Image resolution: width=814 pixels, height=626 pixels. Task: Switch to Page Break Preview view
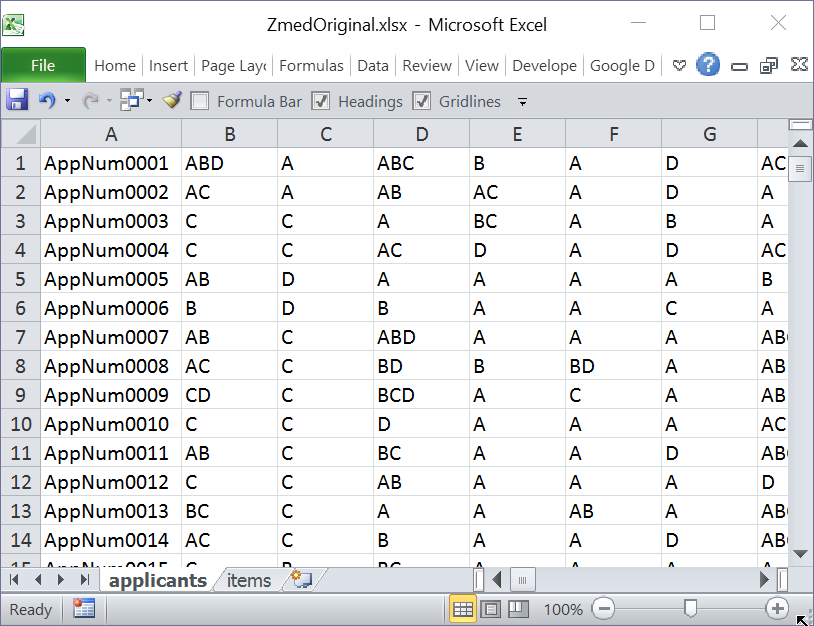[x=517, y=609]
